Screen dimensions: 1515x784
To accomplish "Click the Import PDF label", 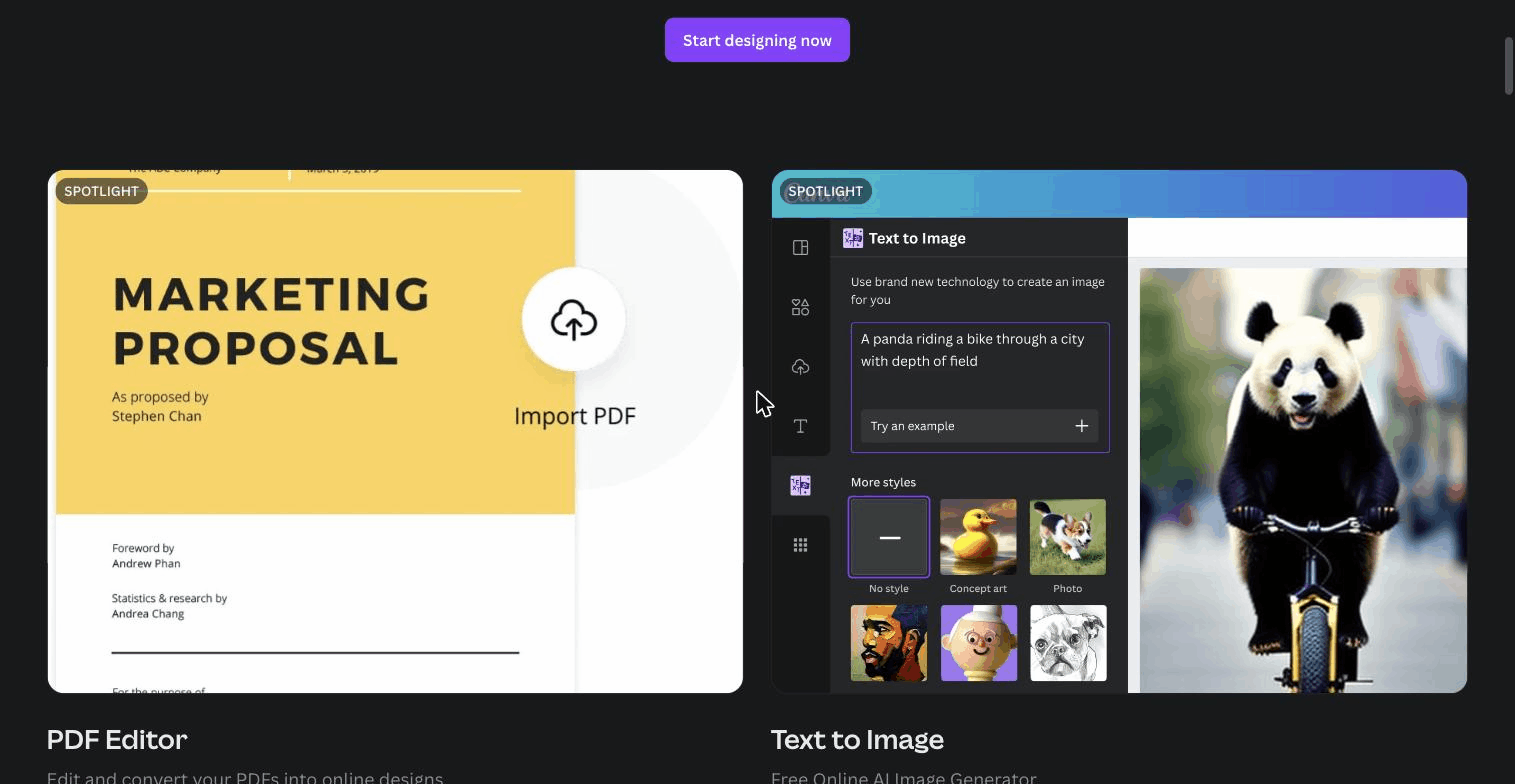I will tap(575, 416).
